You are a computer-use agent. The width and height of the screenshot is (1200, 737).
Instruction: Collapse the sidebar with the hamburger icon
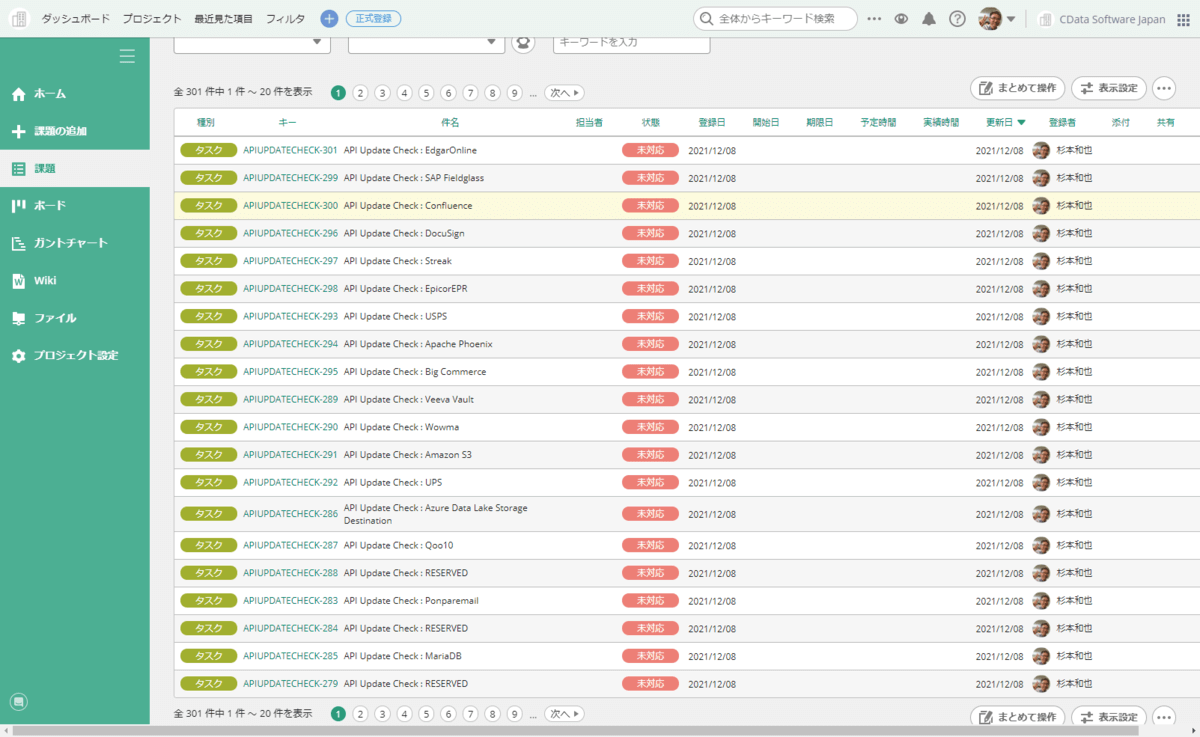point(127,56)
